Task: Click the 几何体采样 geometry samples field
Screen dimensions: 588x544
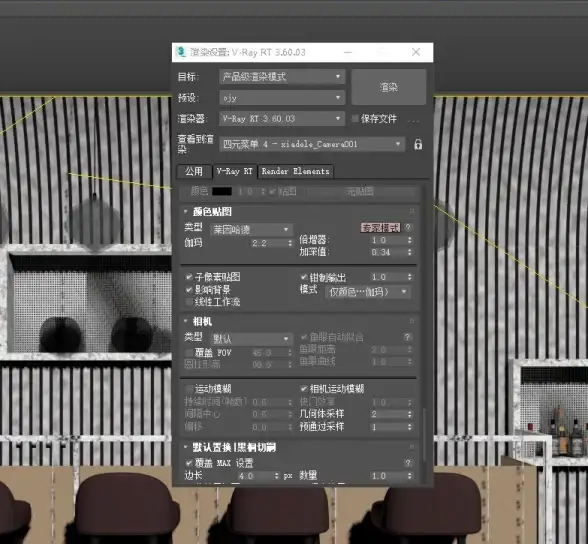Action: (x=388, y=414)
